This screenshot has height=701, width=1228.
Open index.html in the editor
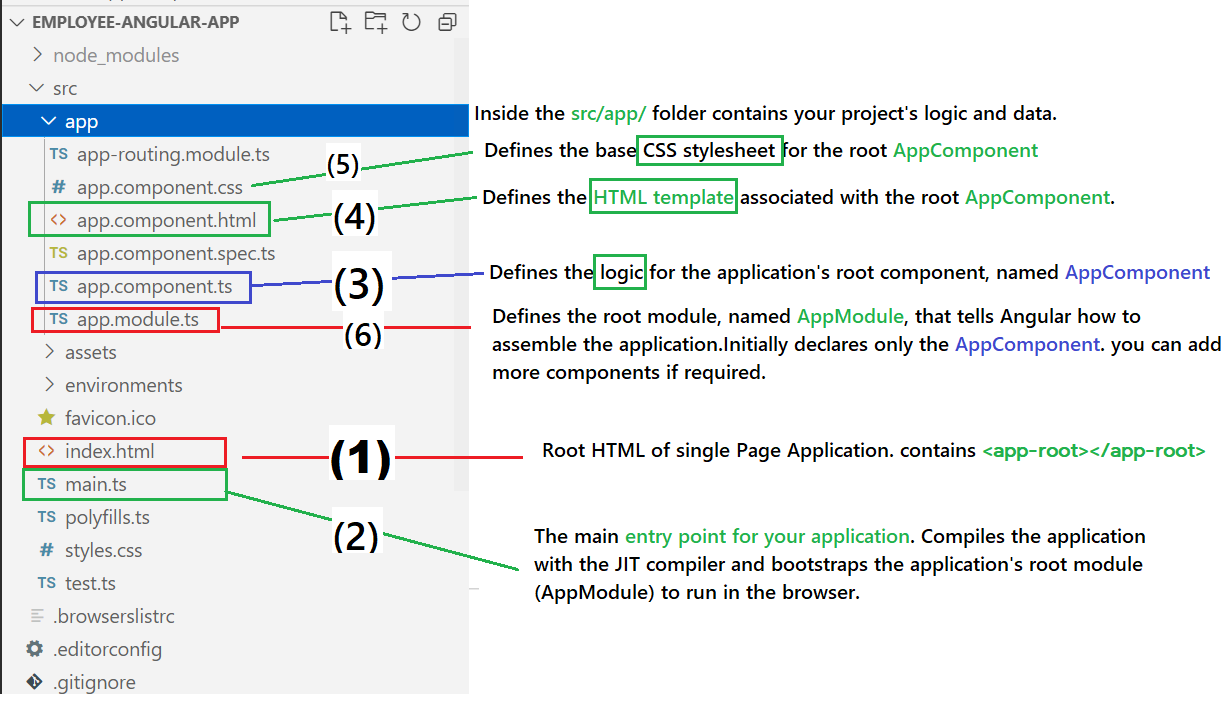click(x=110, y=451)
